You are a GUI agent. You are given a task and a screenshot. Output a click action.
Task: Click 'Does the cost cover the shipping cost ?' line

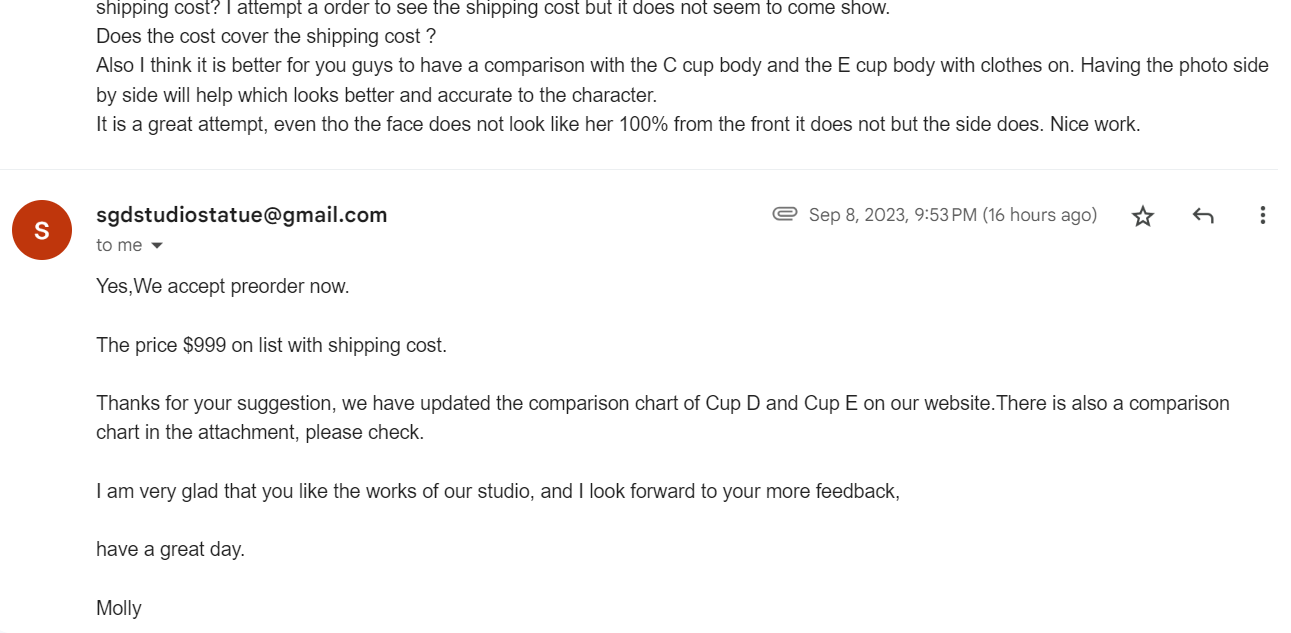(x=266, y=37)
